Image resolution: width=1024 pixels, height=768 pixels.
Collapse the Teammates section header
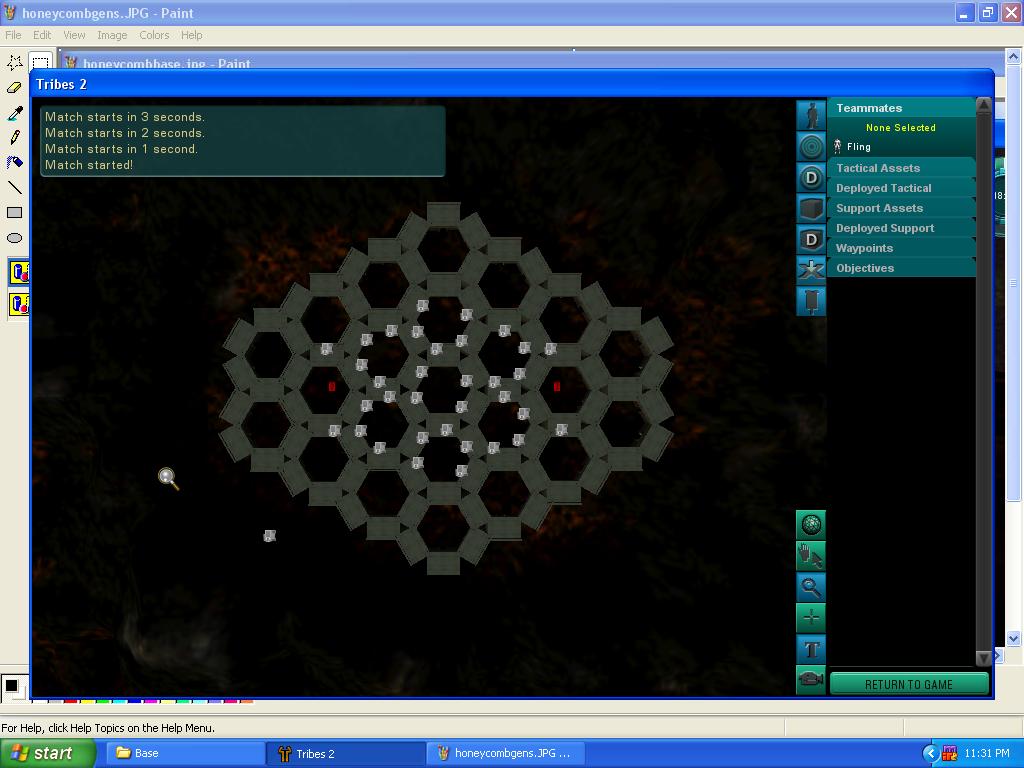901,108
